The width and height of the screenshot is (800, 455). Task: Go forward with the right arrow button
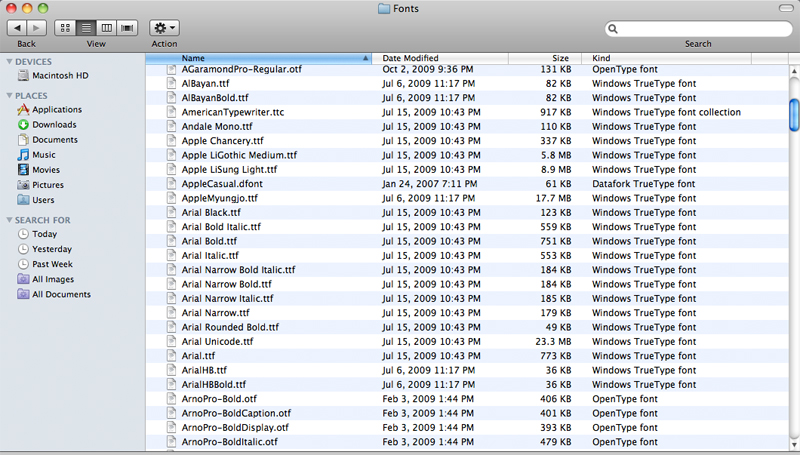pyautogui.click(x=37, y=28)
